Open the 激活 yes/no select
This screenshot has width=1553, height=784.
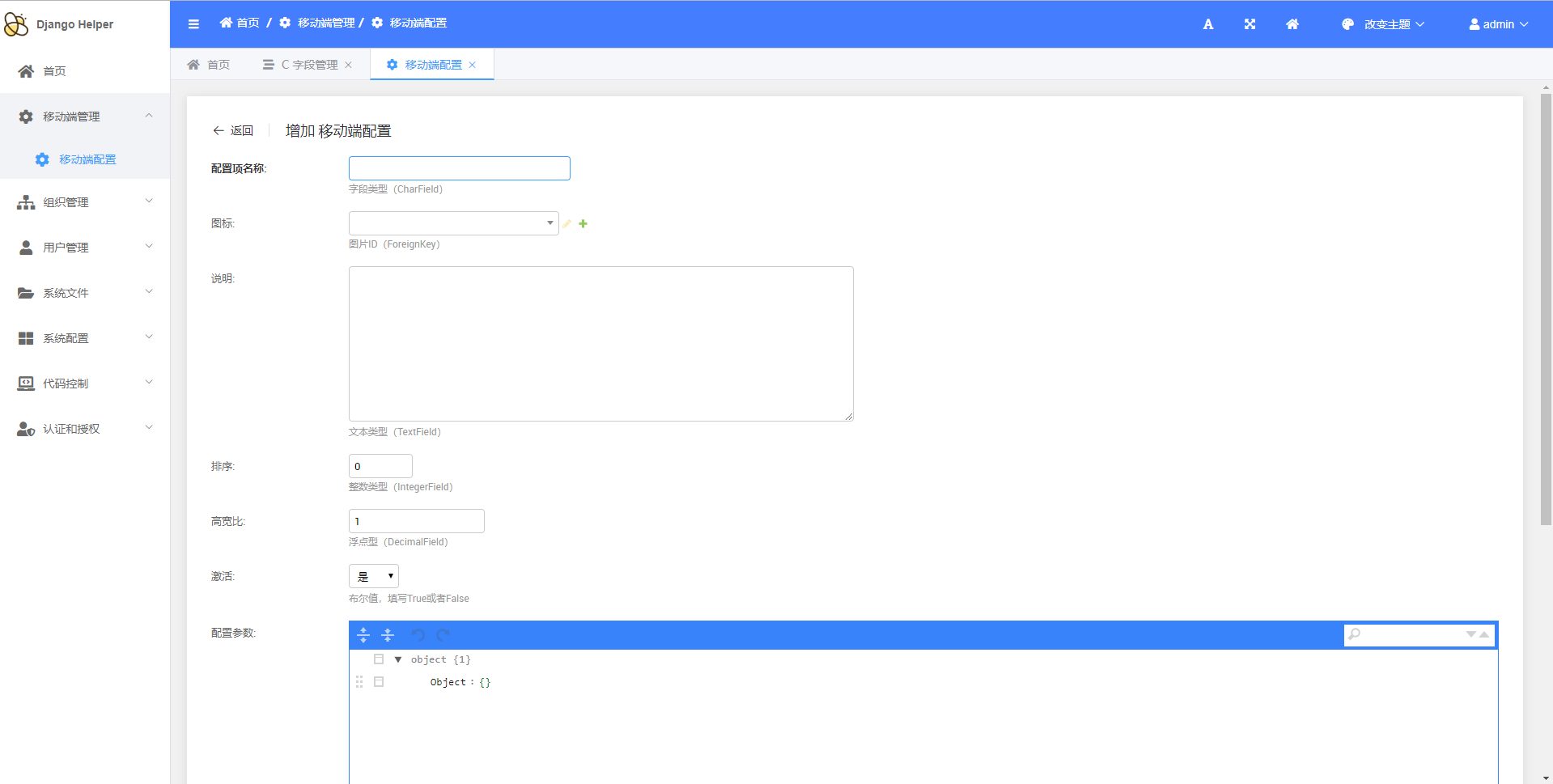coord(374,576)
